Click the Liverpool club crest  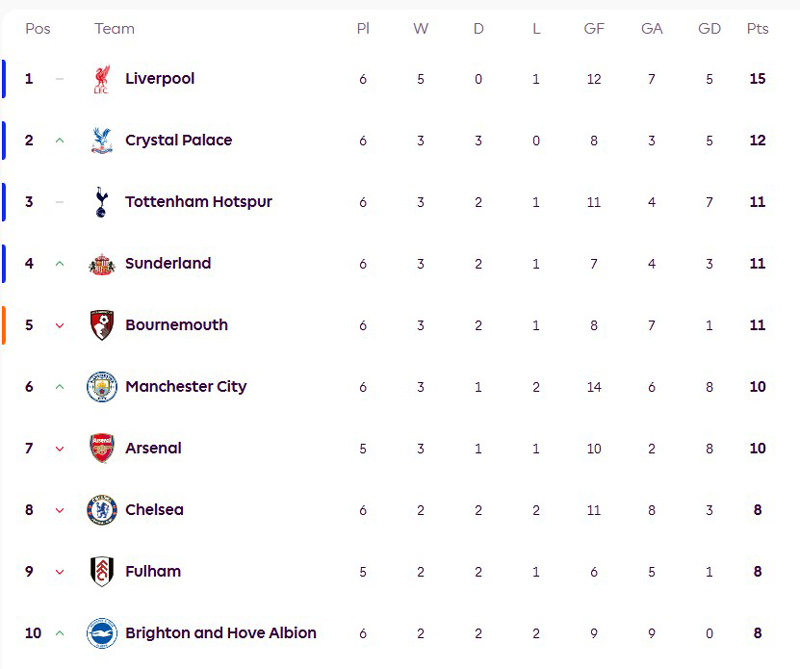point(101,79)
